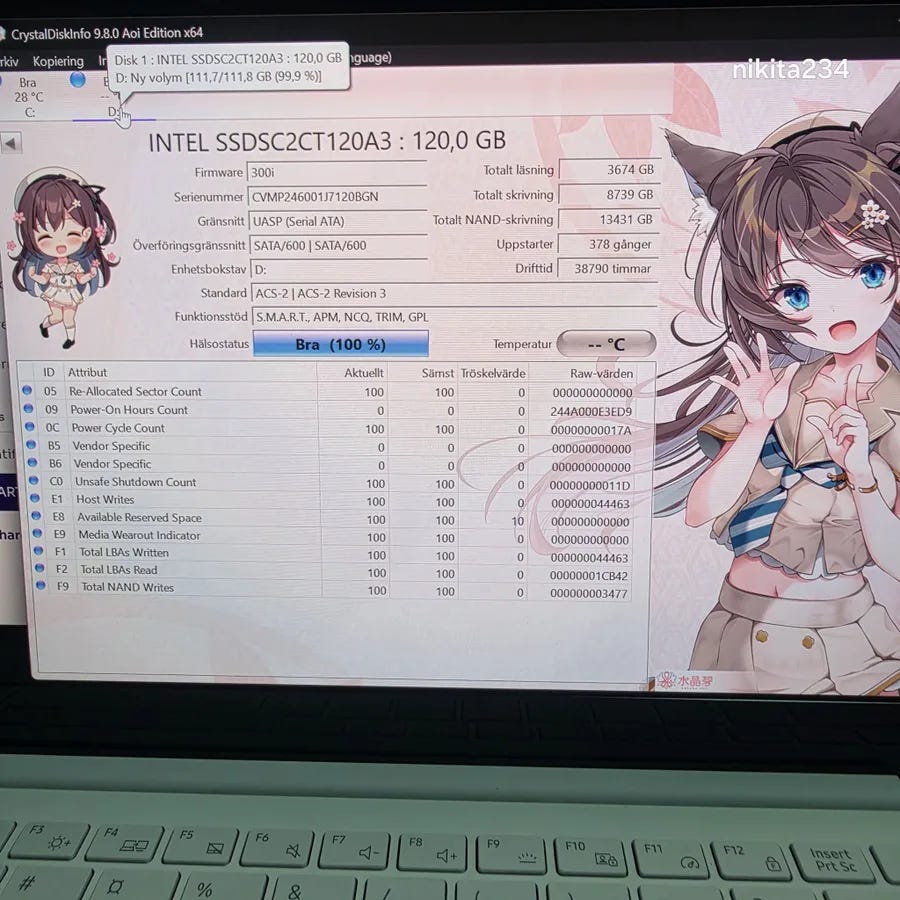
Task: Click the raw value 244A000E3ED9
Action: click(x=591, y=412)
